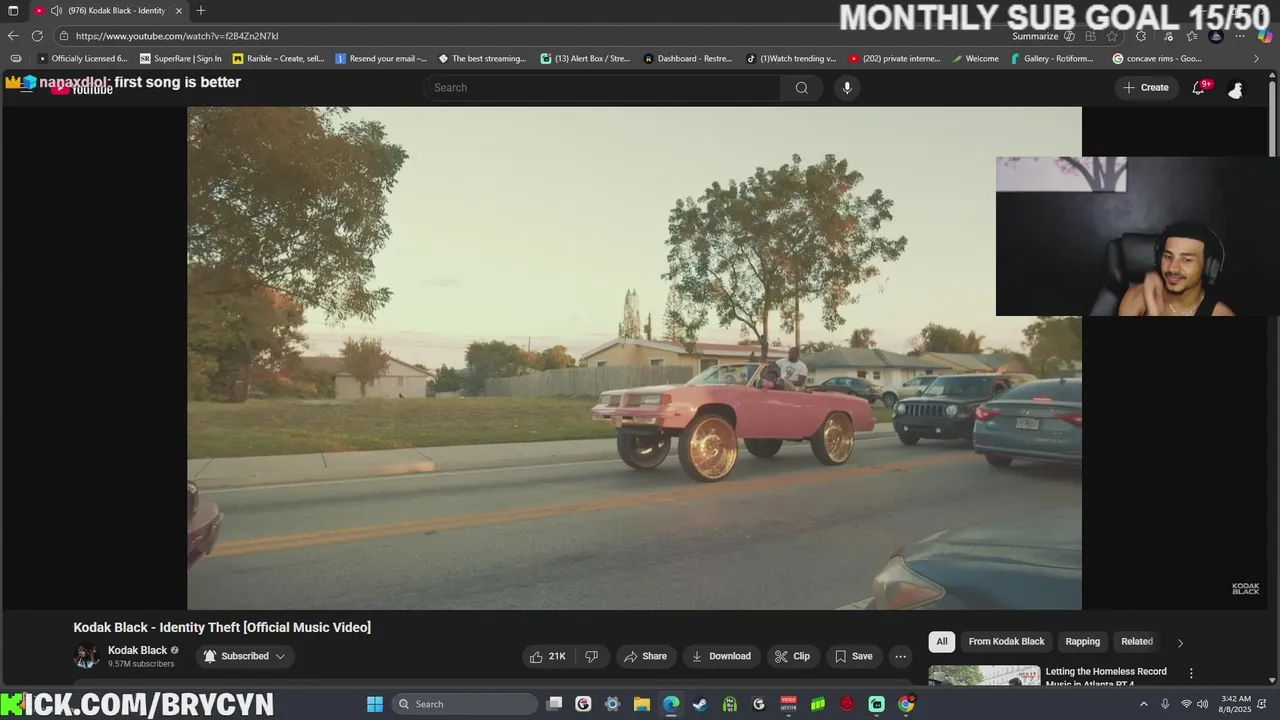Open Gallery Rotiform bookmark
The width and height of the screenshot is (1280, 720).
1052,59
